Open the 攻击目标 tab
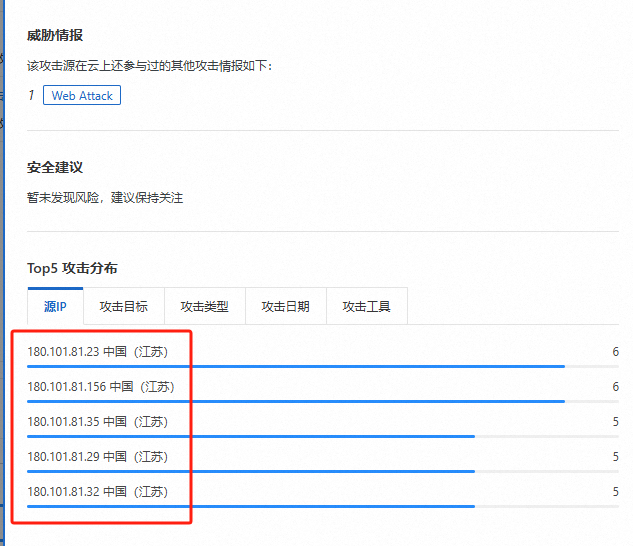The height and width of the screenshot is (546, 633). pyautogui.click(x=124, y=306)
